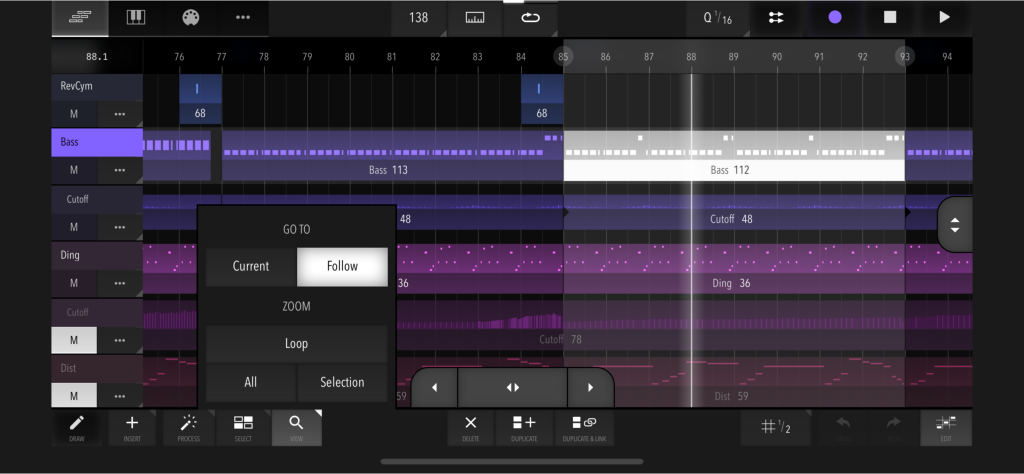
Task: Zoom to Loop region
Action: click(x=296, y=344)
